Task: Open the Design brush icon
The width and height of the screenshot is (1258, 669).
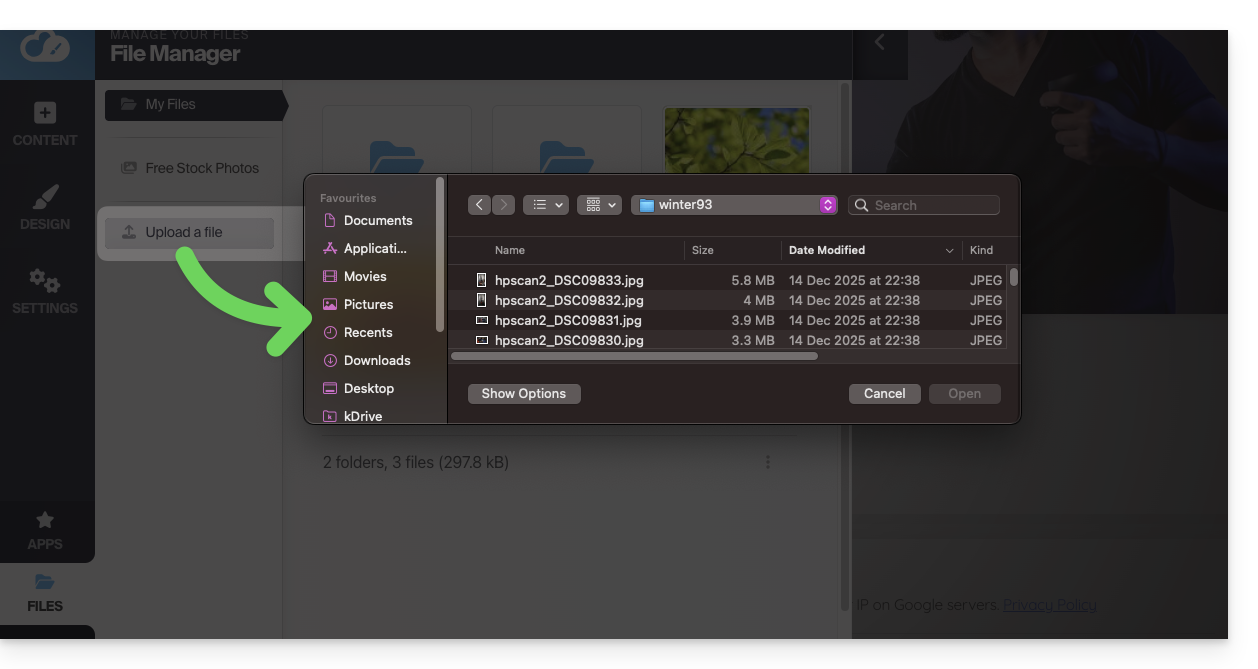Action: [x=45, y=197]
